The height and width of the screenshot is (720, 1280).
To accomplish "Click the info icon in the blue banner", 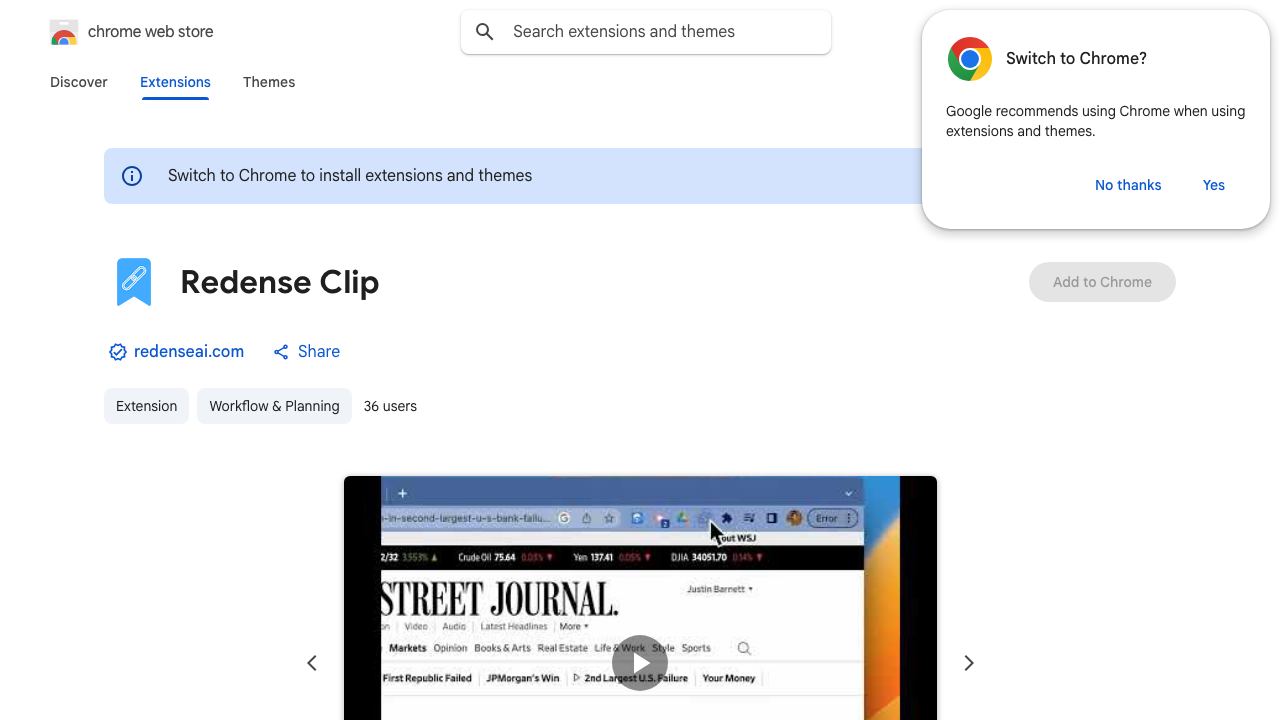I will coord(132,176).
